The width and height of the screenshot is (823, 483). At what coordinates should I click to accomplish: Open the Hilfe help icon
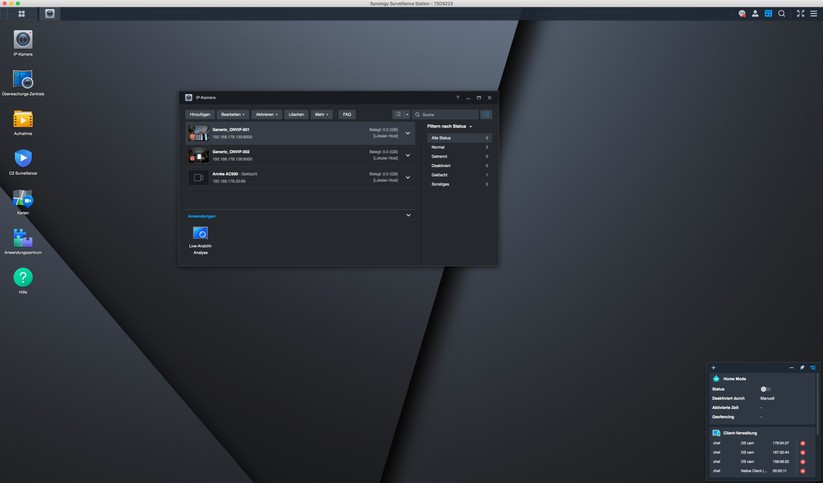point(22,278)
